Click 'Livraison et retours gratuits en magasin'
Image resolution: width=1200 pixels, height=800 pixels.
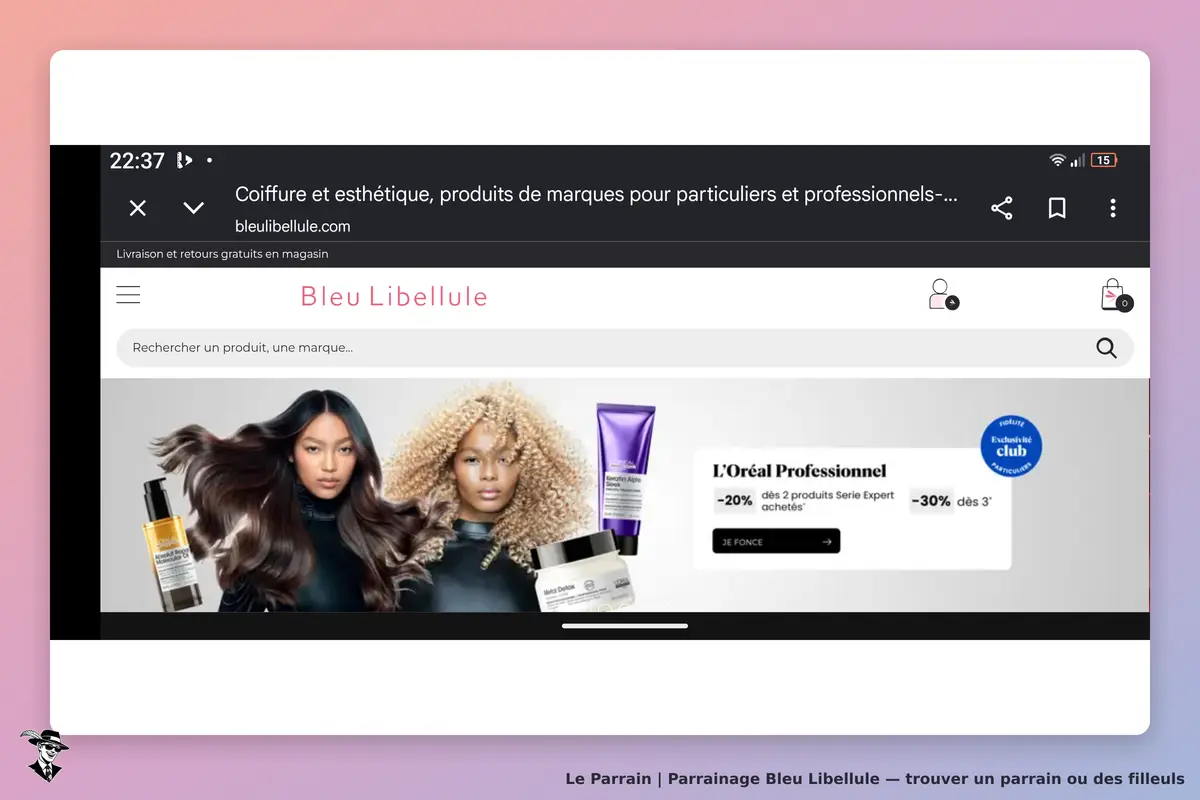coord(222,254)
